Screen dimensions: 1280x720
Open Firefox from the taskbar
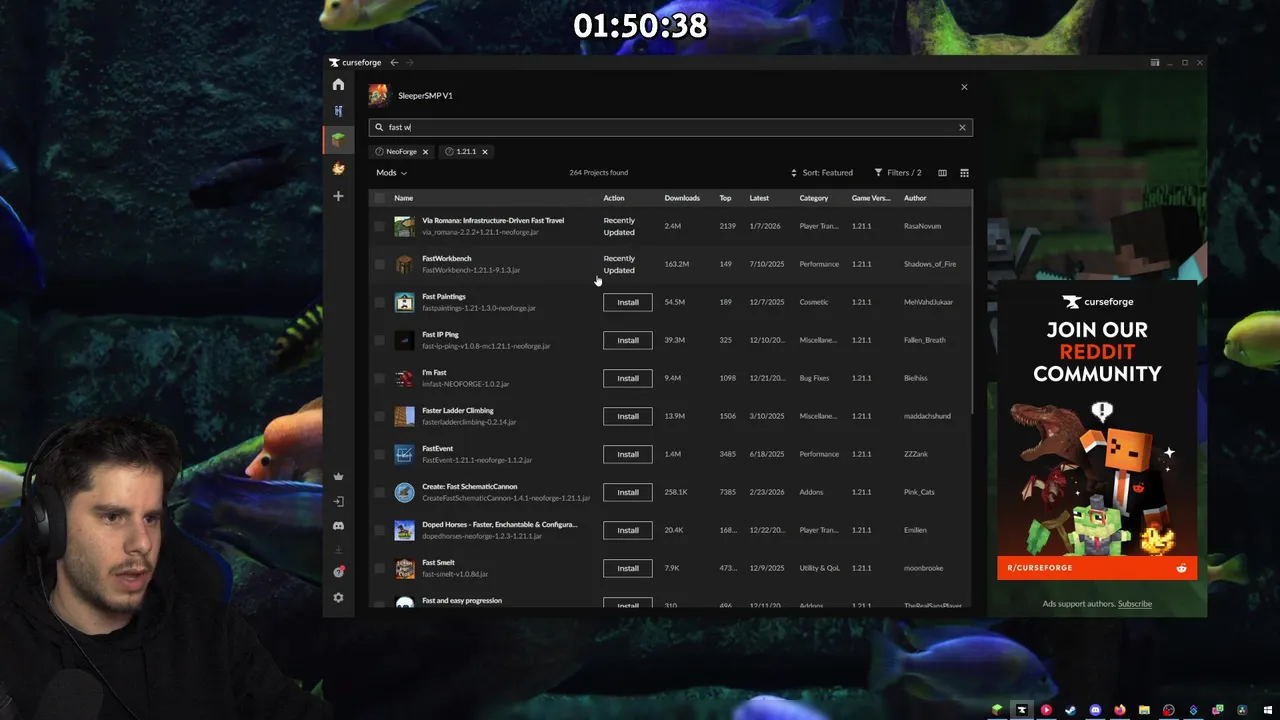pyautogui.click(x=1119, y=710)
